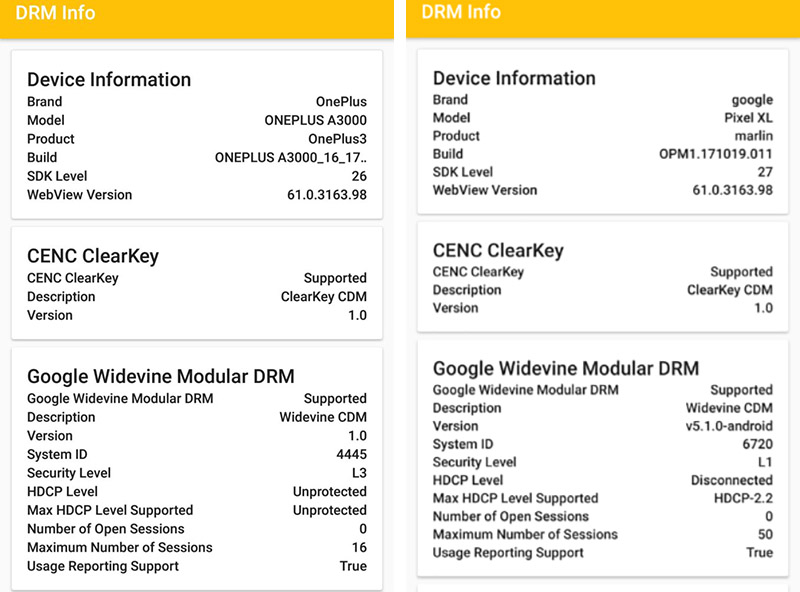Click Security Level value L1
Image resolution: width=800 pixels, height=592 pixels.
(765, 462)
